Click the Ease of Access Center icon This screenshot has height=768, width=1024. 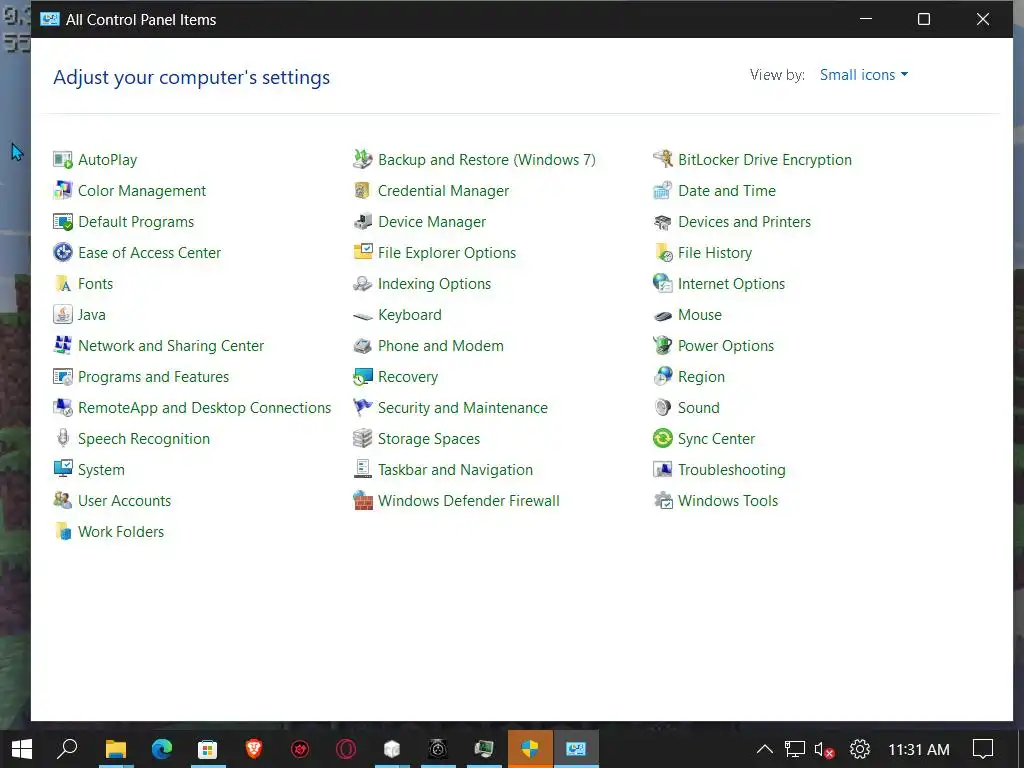click(x=63, y=253)
